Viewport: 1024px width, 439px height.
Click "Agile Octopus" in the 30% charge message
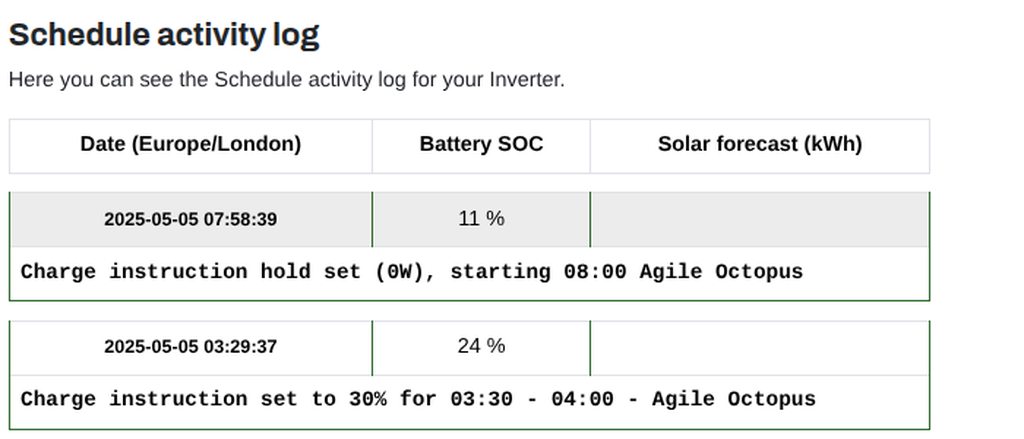pos(734,400)
